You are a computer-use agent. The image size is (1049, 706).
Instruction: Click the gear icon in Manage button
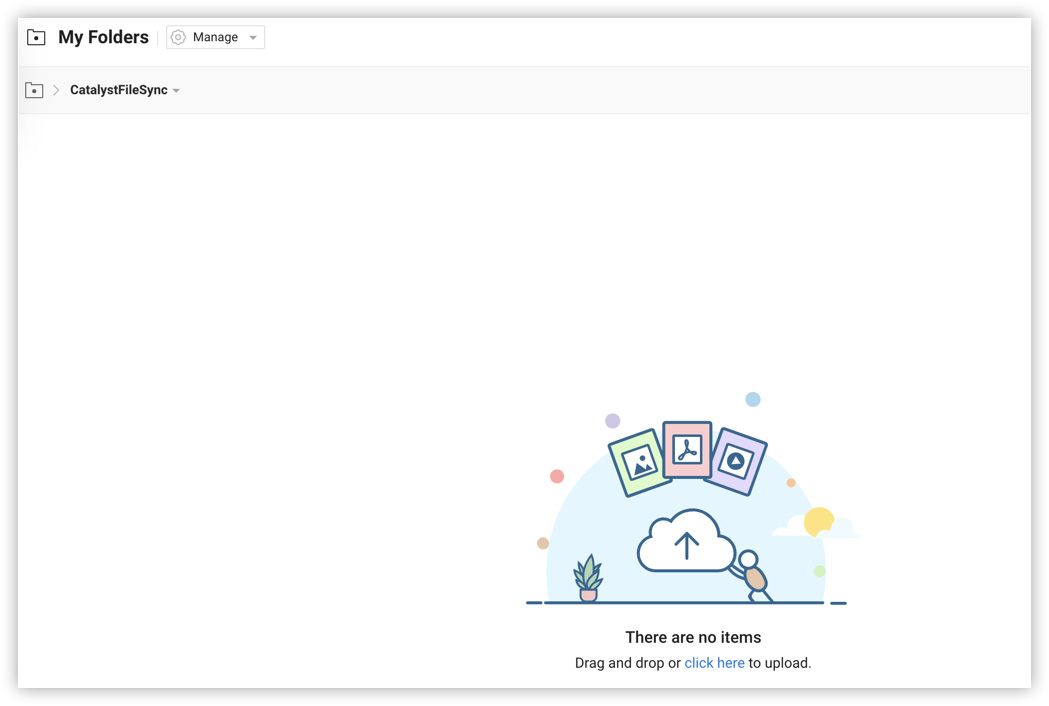pyautogui.click(x=178, y=37)
